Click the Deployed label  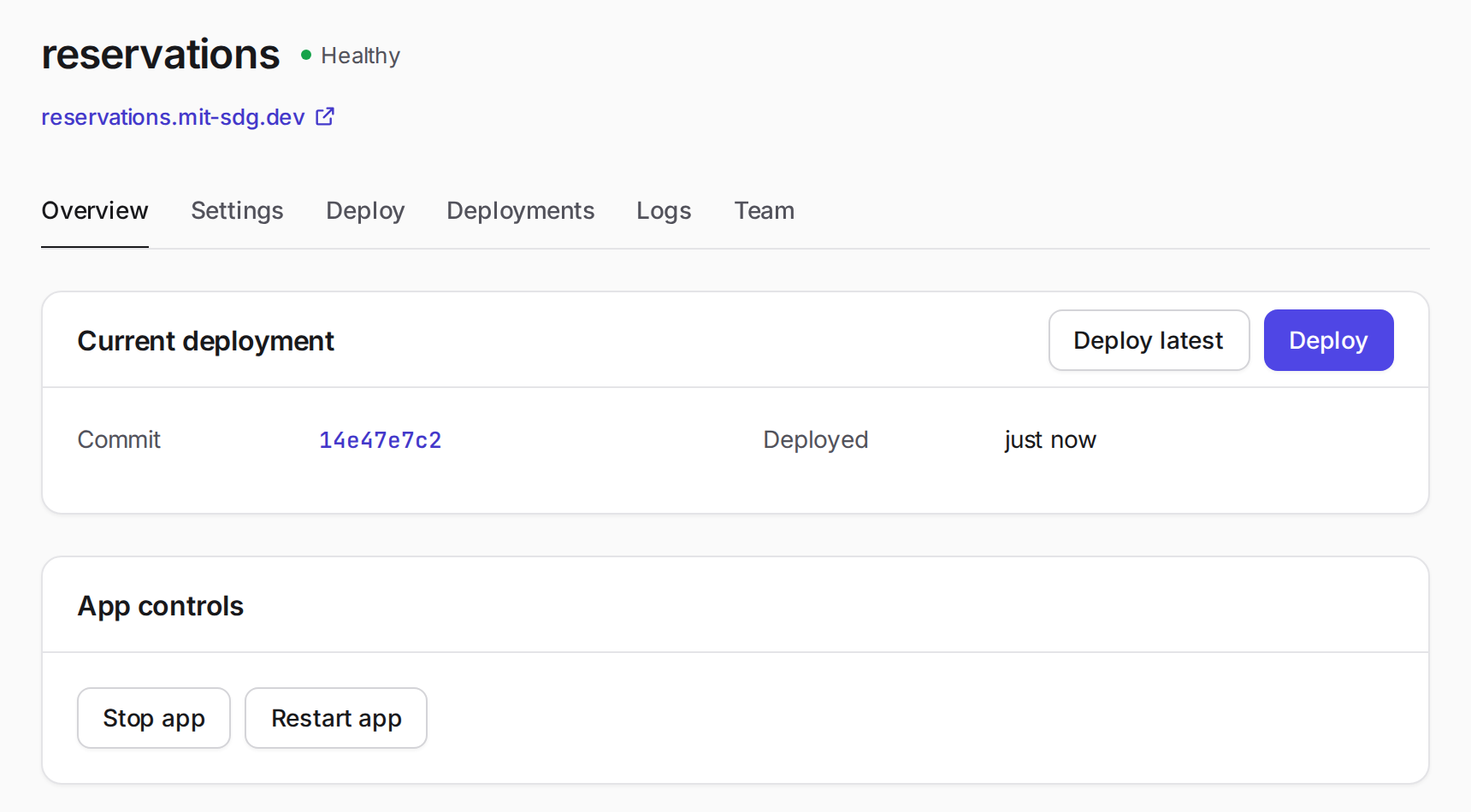pos(815,439)
